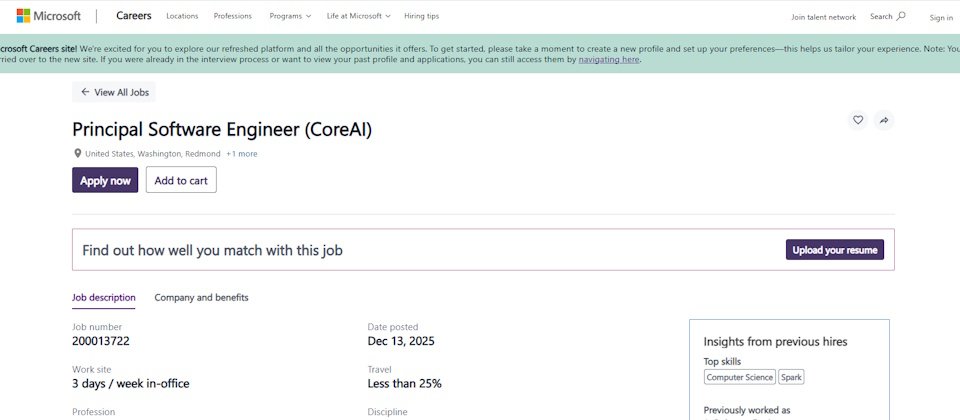The image size is (960, 420).
Task: Click Upload your resume button
Action: [x=835, y=250]
